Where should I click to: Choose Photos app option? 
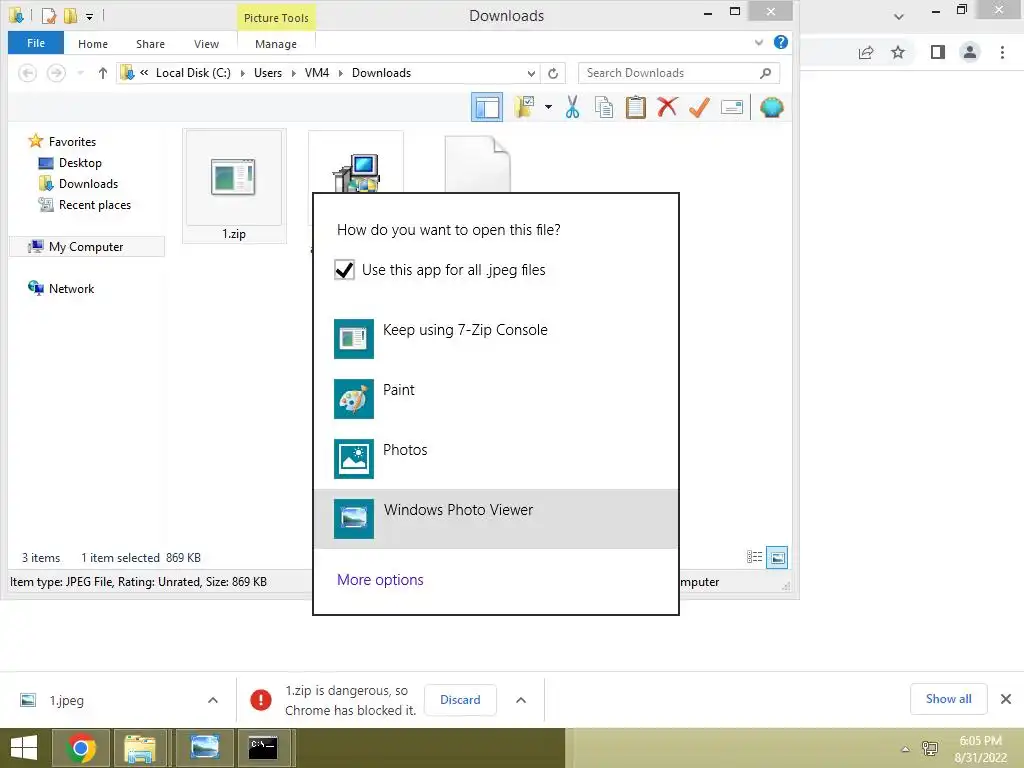point(496,458)
